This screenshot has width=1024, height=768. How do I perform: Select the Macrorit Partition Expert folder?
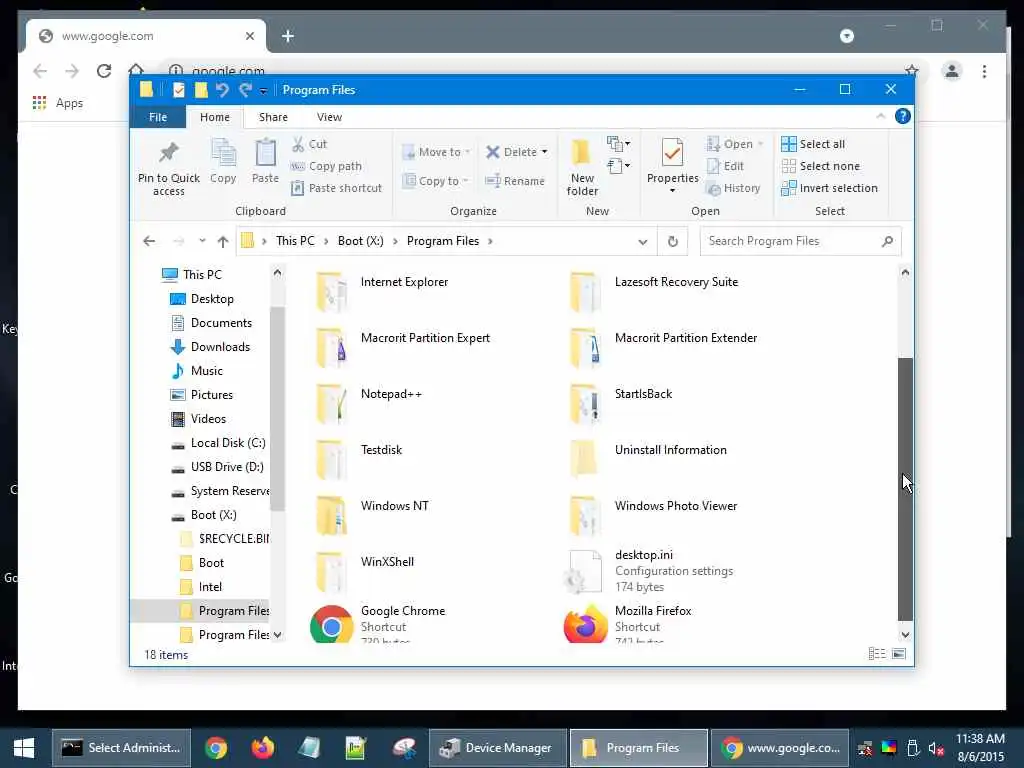(x=403, y=347)
